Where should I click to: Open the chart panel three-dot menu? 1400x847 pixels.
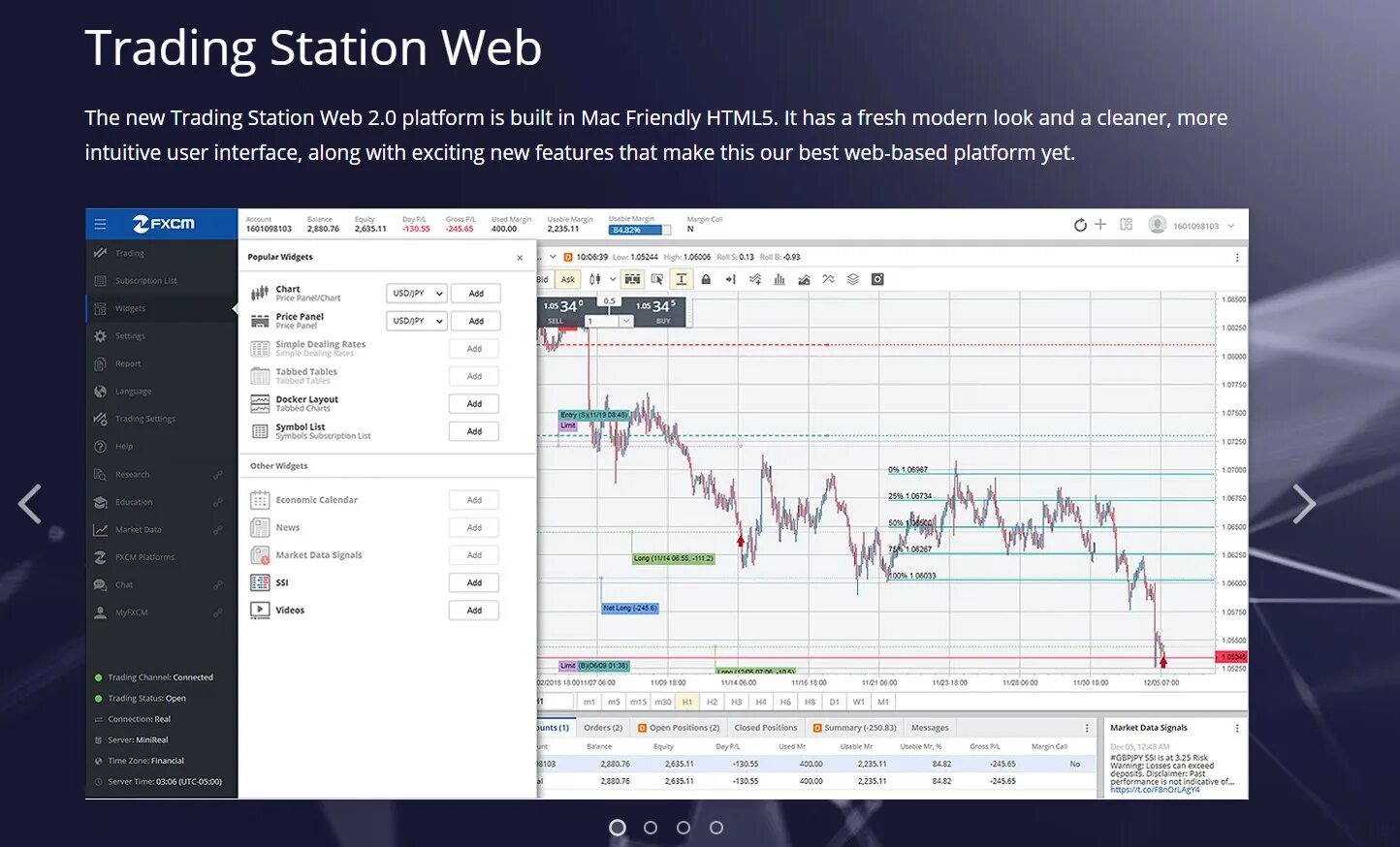click(x=1237, y=258)
